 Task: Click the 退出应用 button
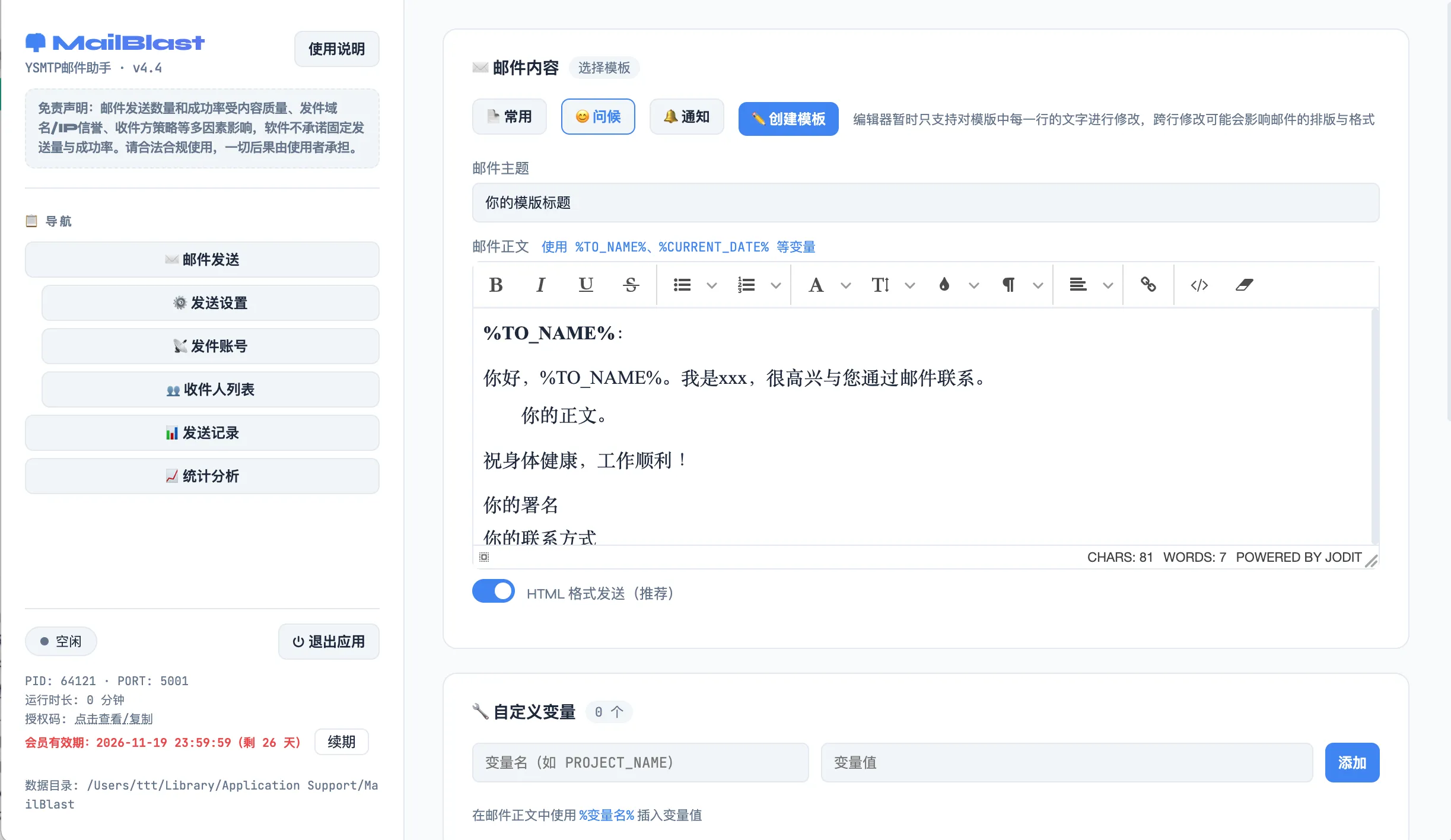coord(329,641)
